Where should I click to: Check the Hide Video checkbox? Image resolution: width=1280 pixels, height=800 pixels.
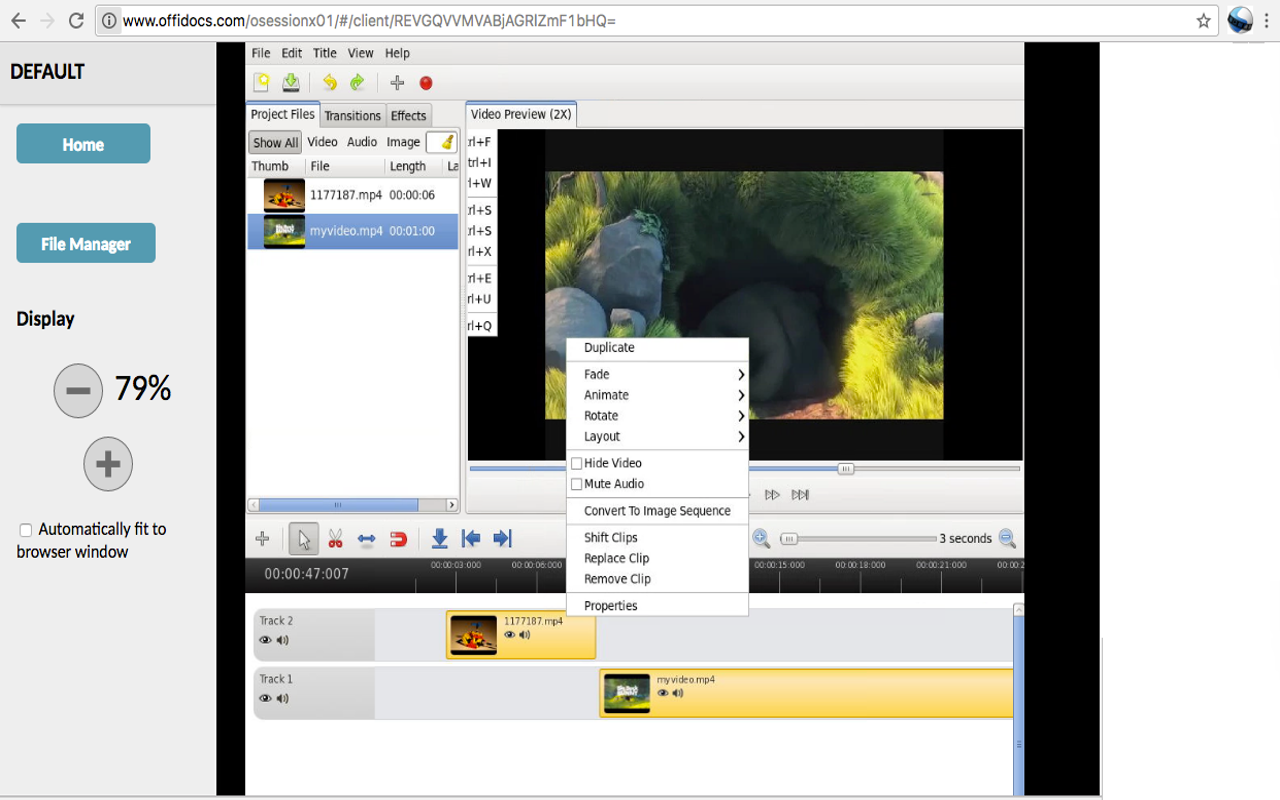point(577,463)
